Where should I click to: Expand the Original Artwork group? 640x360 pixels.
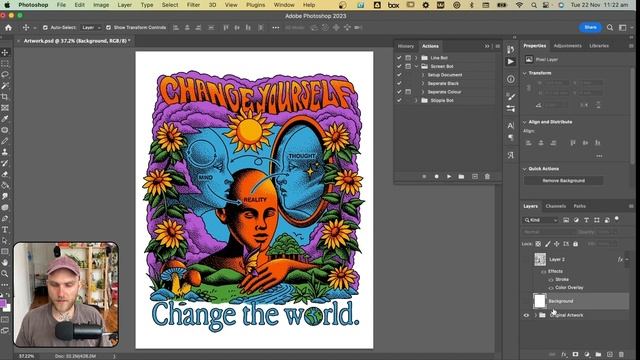point(536,315)
